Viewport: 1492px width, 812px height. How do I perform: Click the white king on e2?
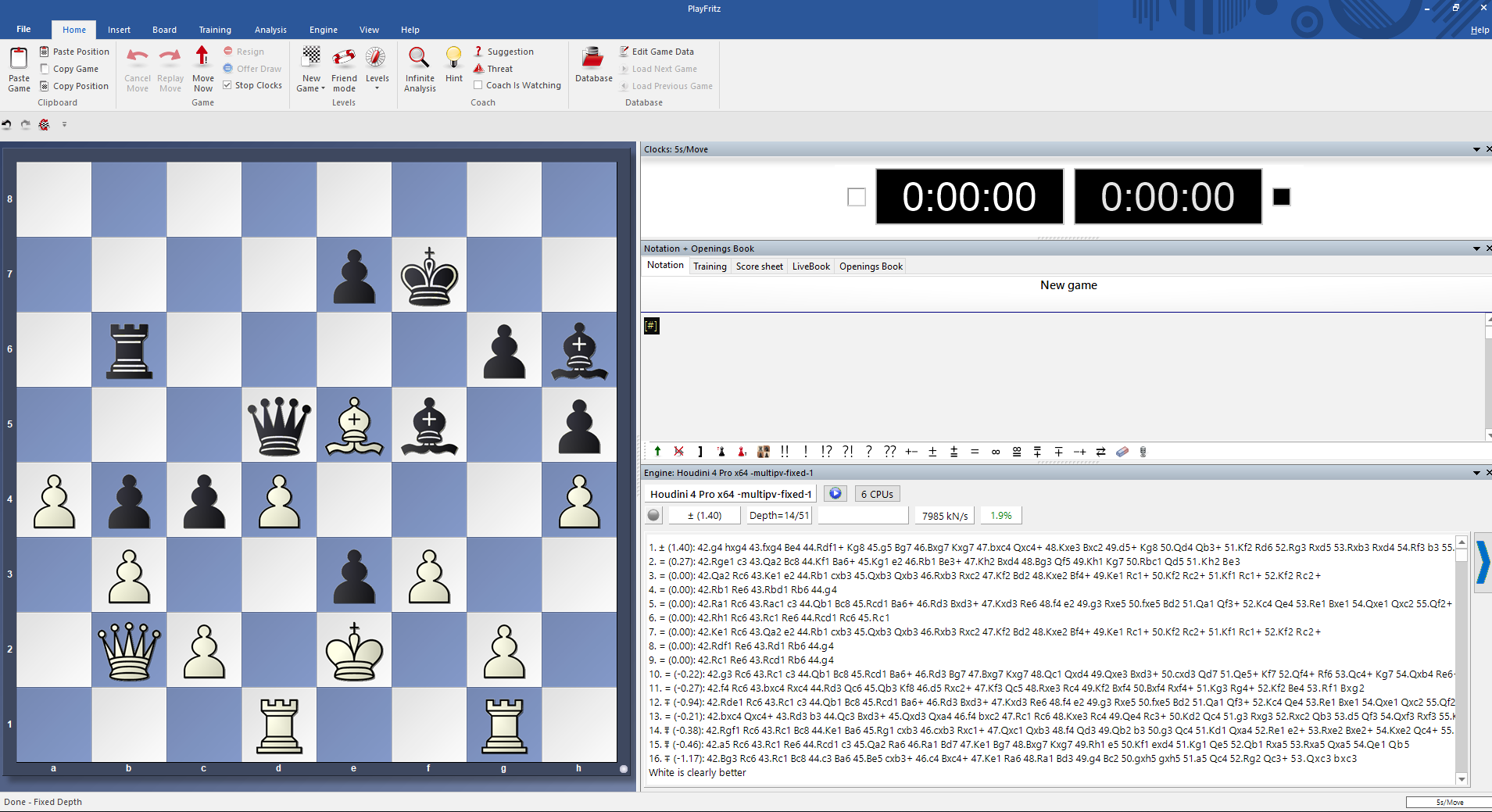354,650
